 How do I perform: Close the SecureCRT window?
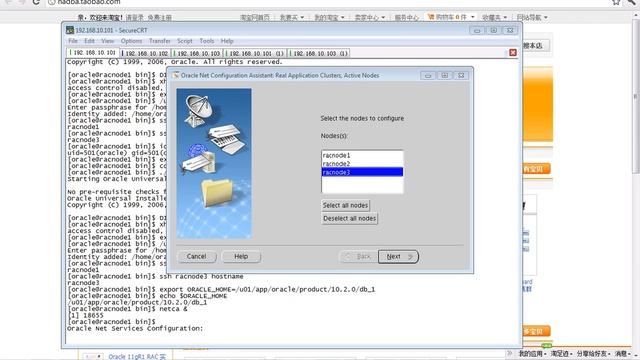(x=510, y=31)
